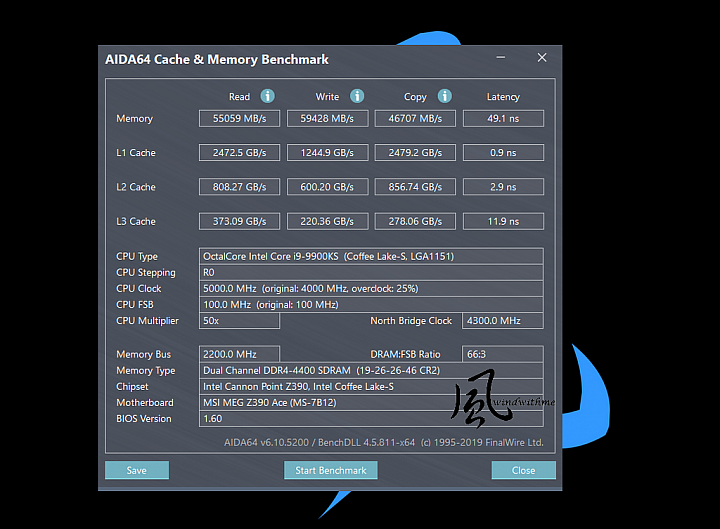The height and width of the screenshot is (529, 720).
Task: Click Motherboard field MSI MEG Z390 Ace
Action: click(371, 402)
